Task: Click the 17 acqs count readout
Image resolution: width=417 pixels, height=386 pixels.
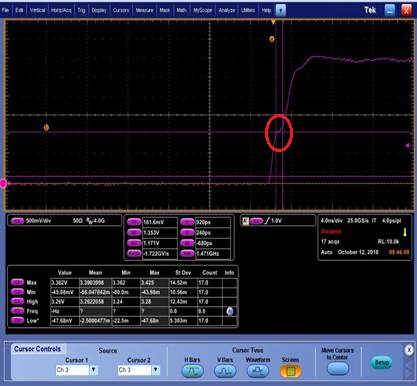Action: coord(330,241)
